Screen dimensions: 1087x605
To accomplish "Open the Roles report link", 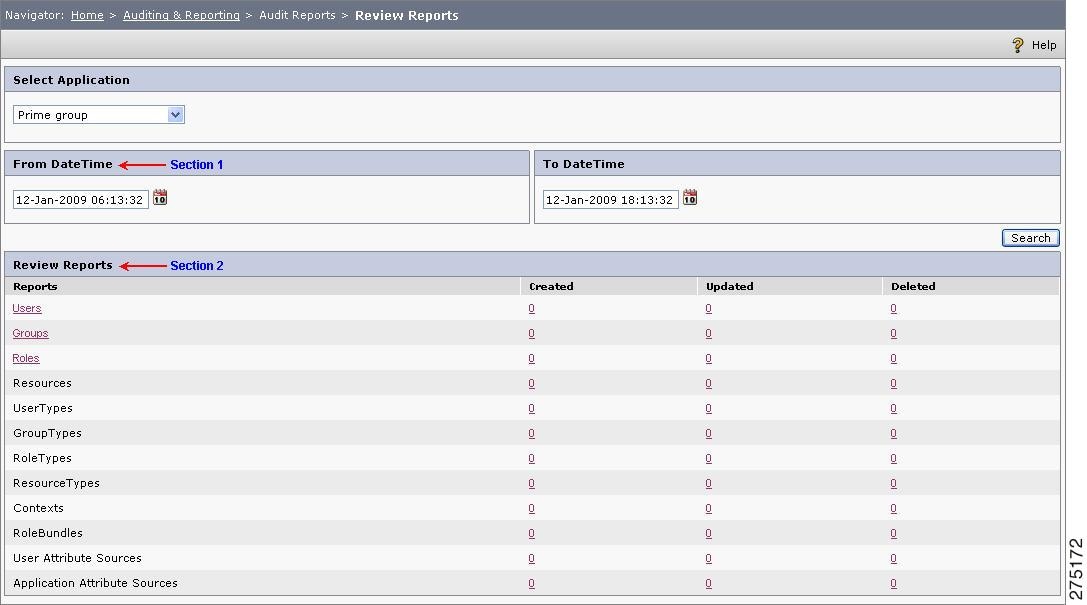I will 26,358.
